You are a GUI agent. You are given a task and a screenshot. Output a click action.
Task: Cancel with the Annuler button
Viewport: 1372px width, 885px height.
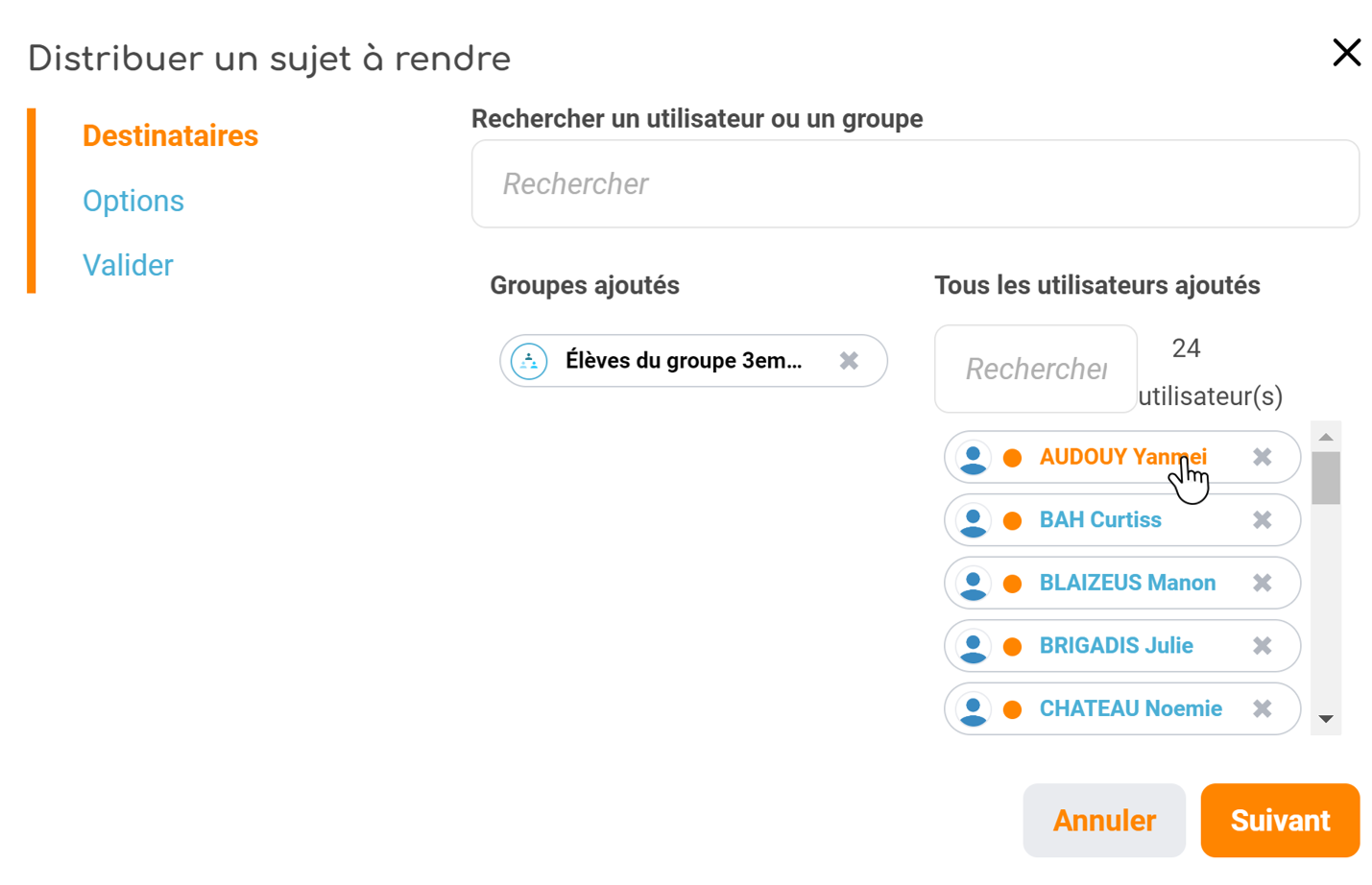point(1104,821)
